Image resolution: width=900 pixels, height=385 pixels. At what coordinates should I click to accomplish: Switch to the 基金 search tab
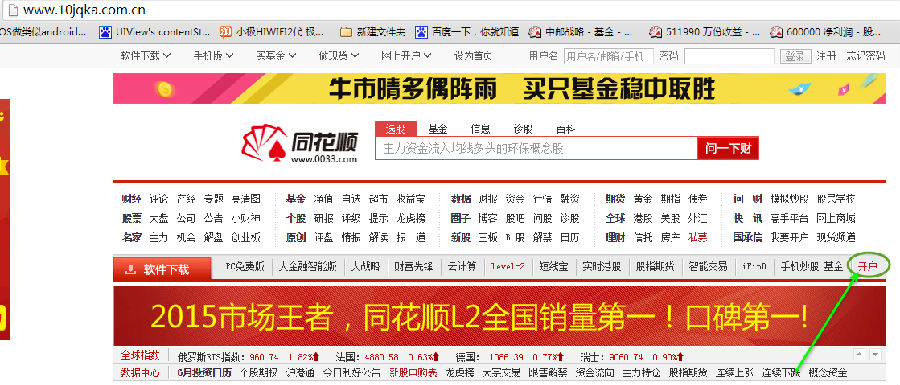click(438, 129)
